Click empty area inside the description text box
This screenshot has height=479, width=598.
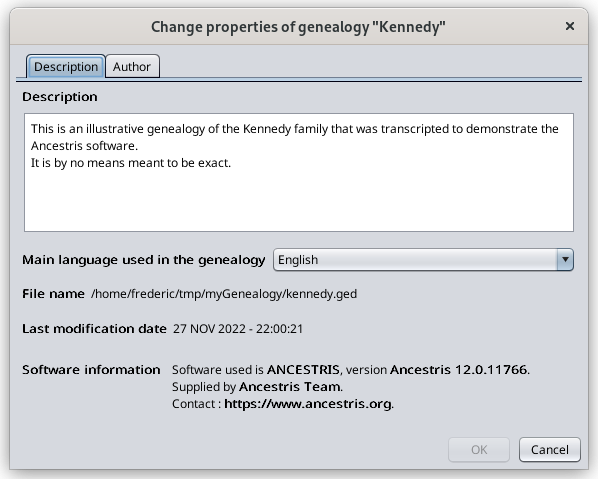(x=299, y=200)
